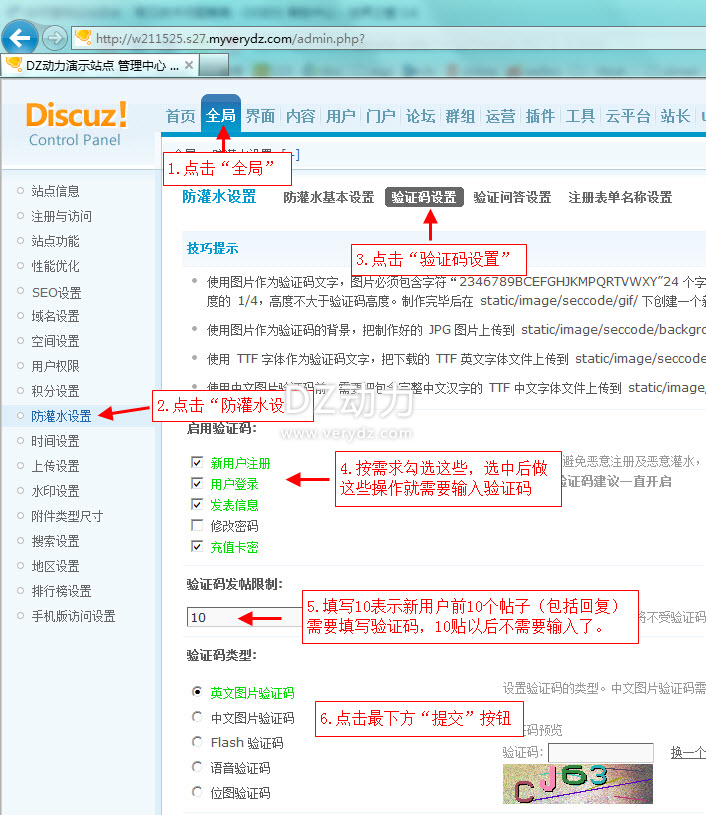Open 时间设置 in the sidebar

coord(55,441)
